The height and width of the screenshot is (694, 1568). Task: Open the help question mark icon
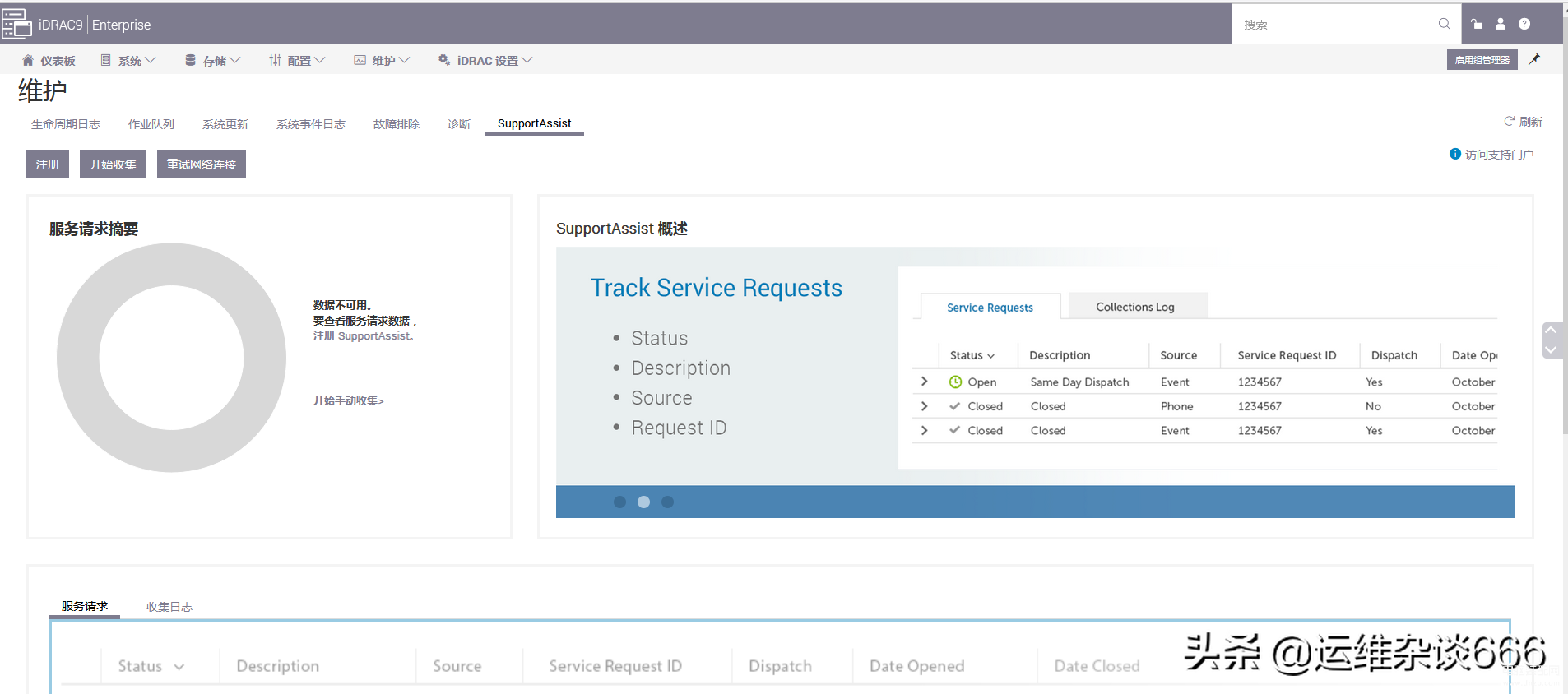[1524, 24]
